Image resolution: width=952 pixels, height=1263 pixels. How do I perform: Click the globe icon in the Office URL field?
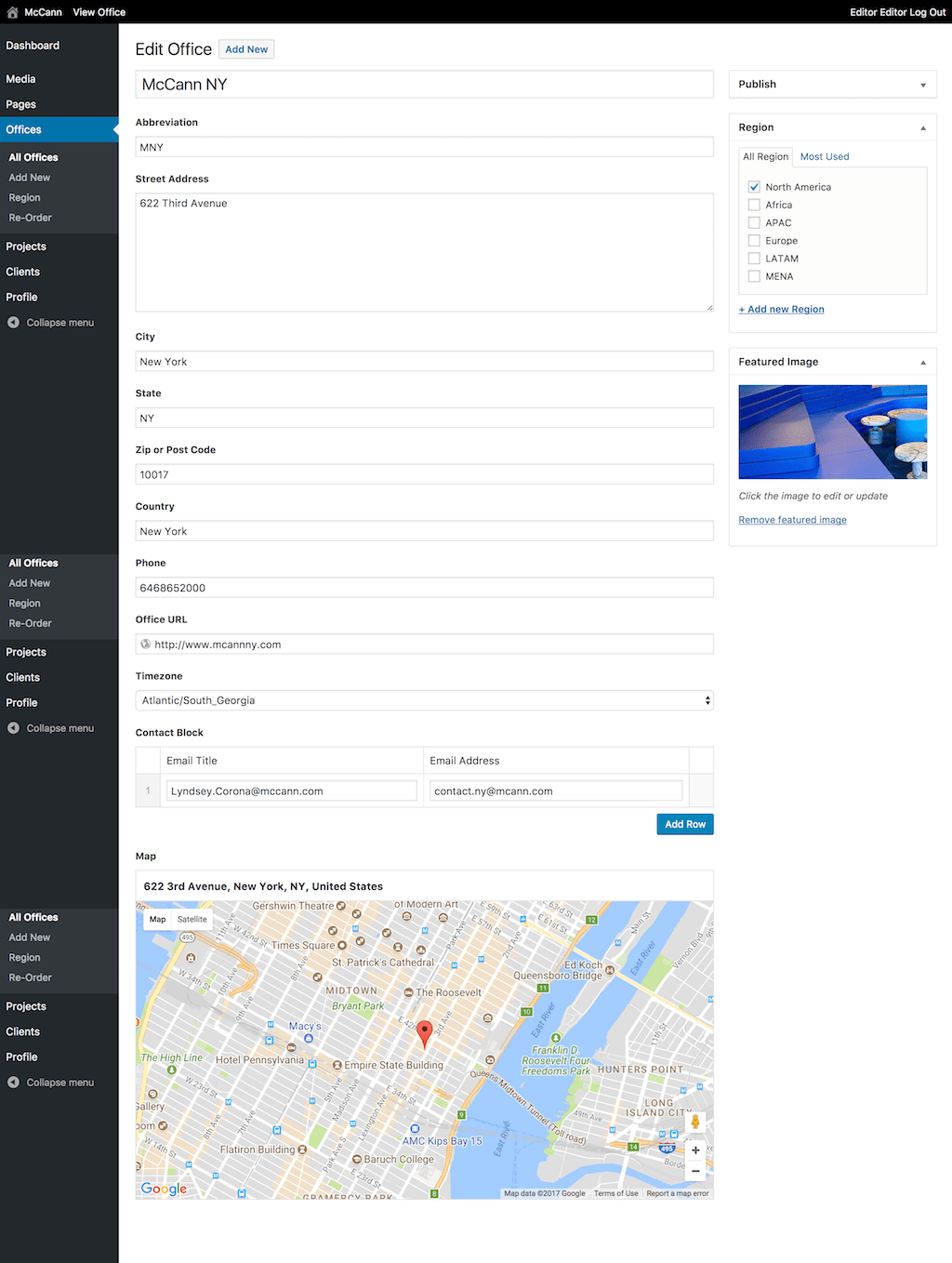[146, 644]
